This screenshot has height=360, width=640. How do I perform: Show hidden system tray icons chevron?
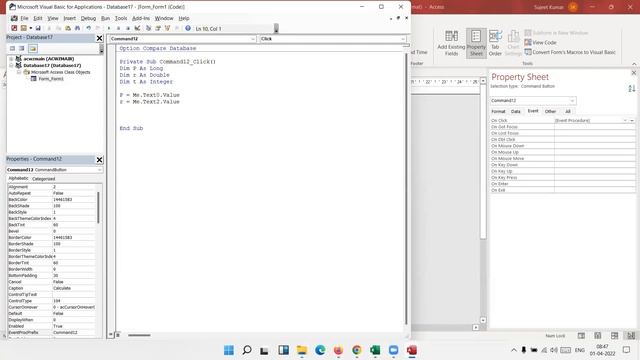513,350
